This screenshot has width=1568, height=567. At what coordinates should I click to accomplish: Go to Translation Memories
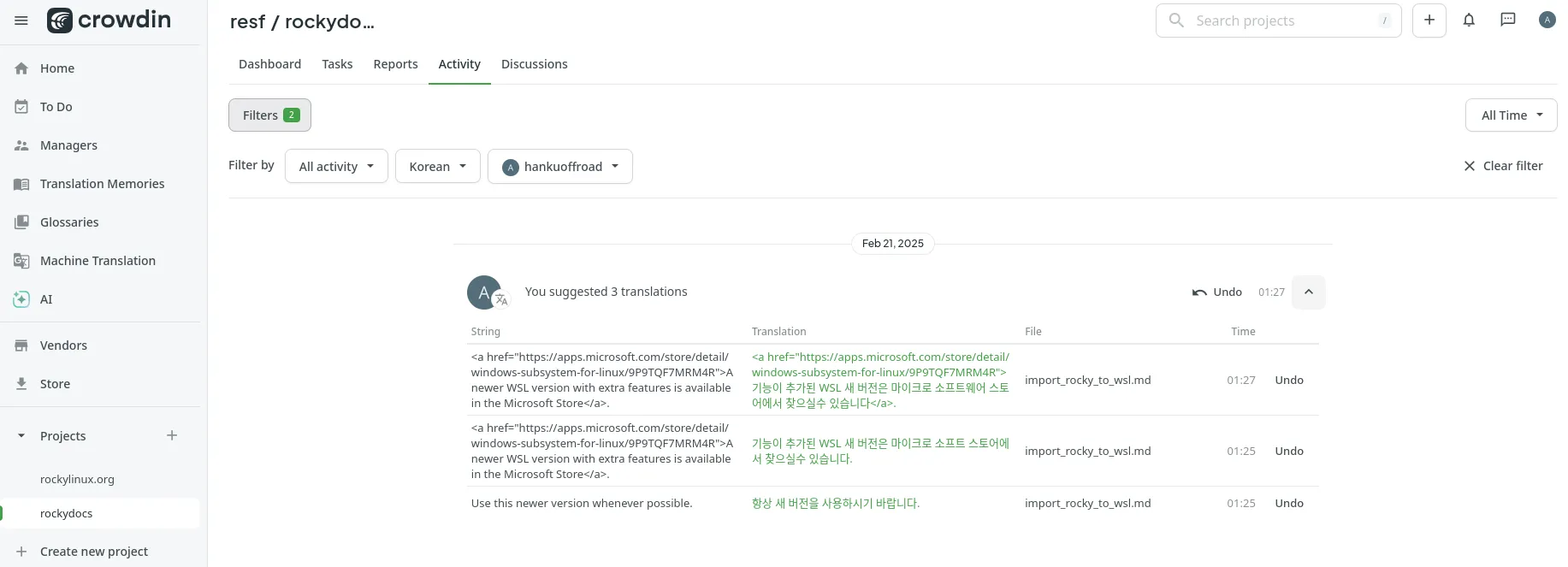(102, 184)
